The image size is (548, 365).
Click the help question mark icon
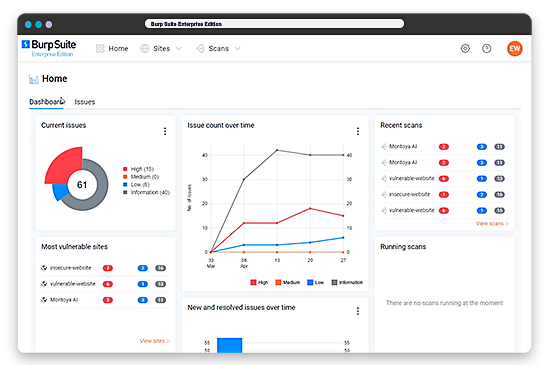(486, 49)
